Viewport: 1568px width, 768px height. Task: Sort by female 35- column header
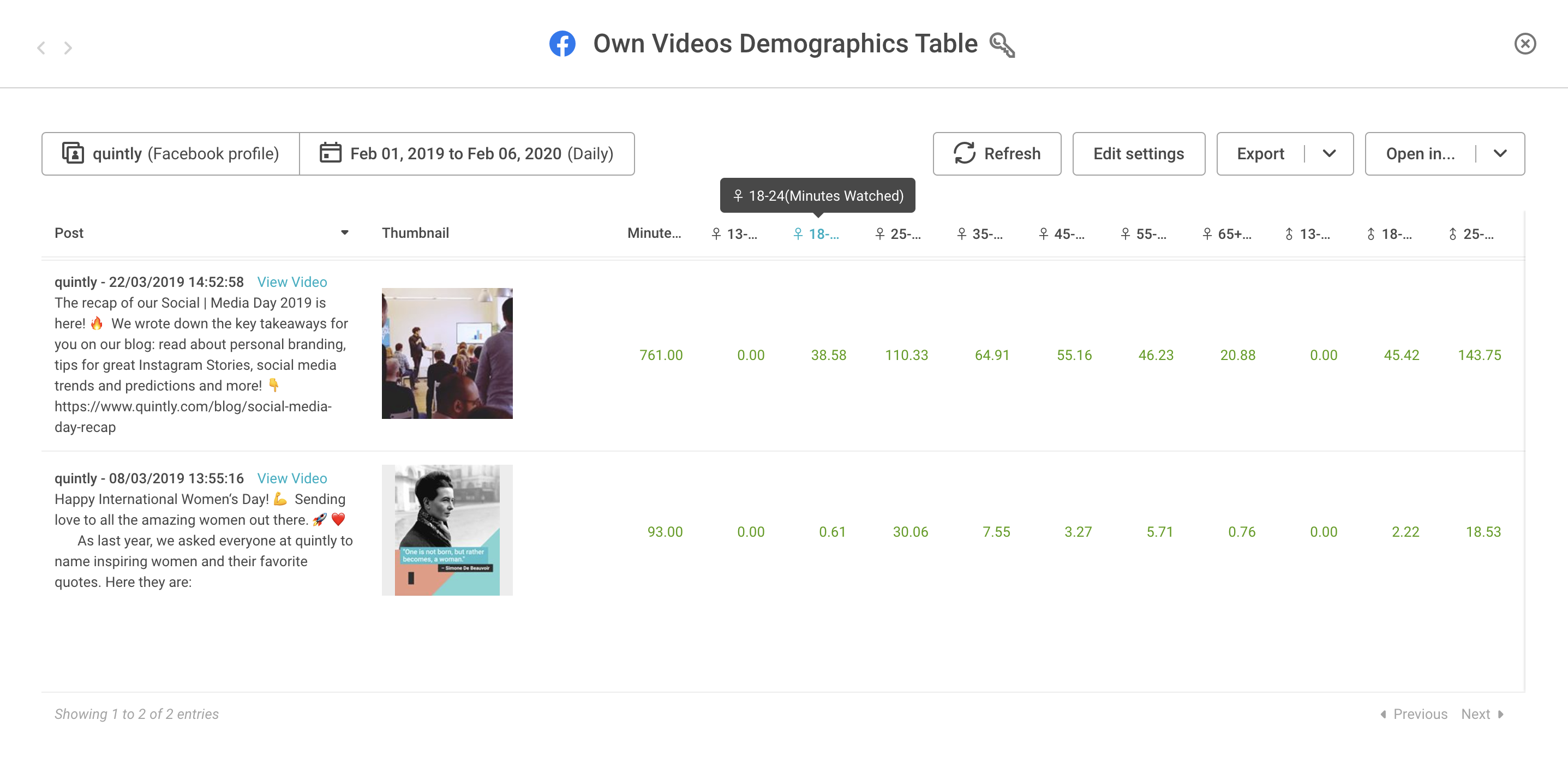point(979,233)
